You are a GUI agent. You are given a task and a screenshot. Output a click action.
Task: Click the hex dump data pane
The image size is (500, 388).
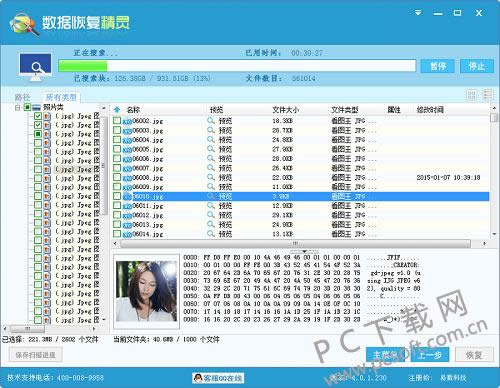point(302,288)
